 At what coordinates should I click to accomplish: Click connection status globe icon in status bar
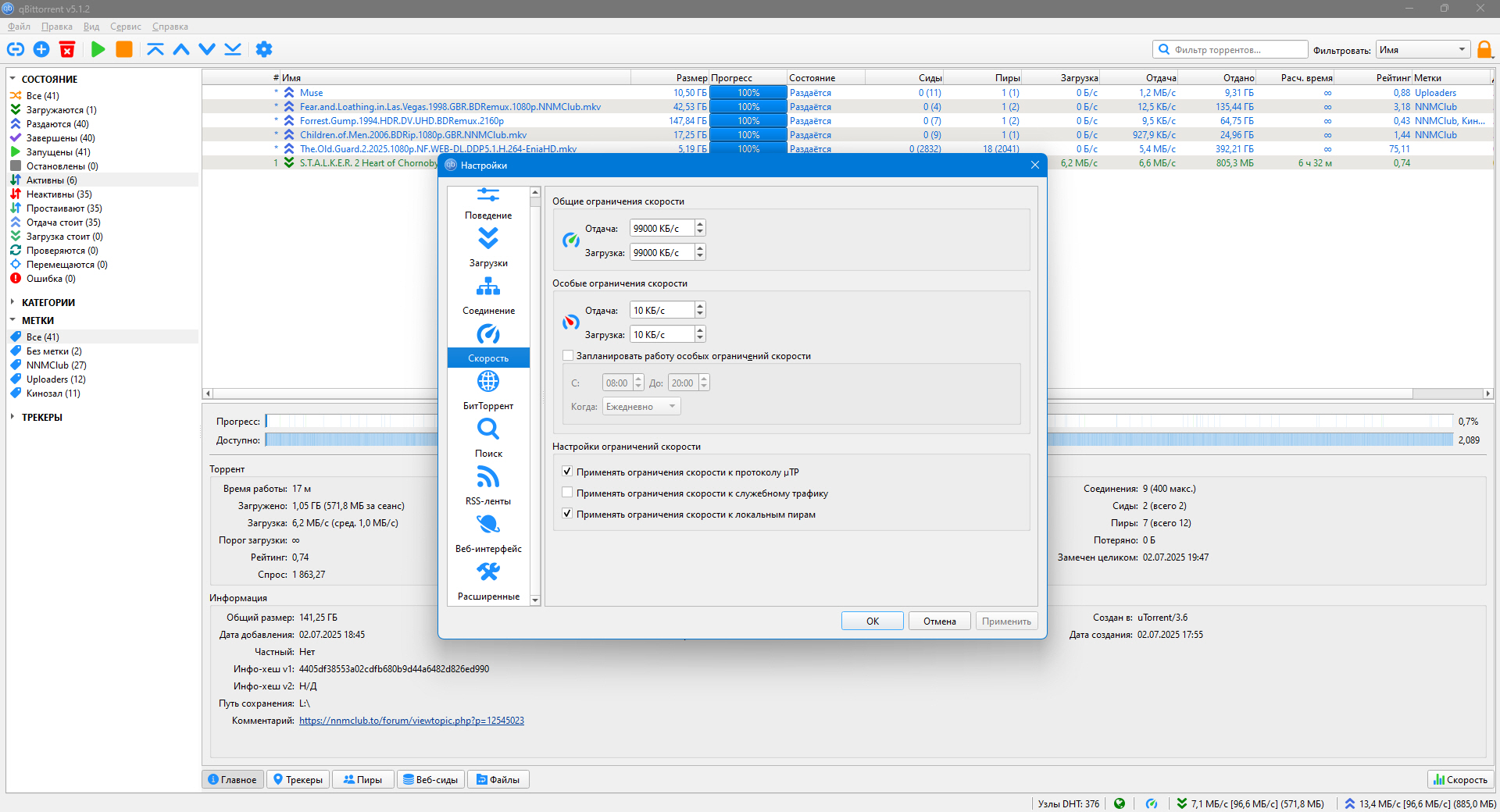point(1120,803)
